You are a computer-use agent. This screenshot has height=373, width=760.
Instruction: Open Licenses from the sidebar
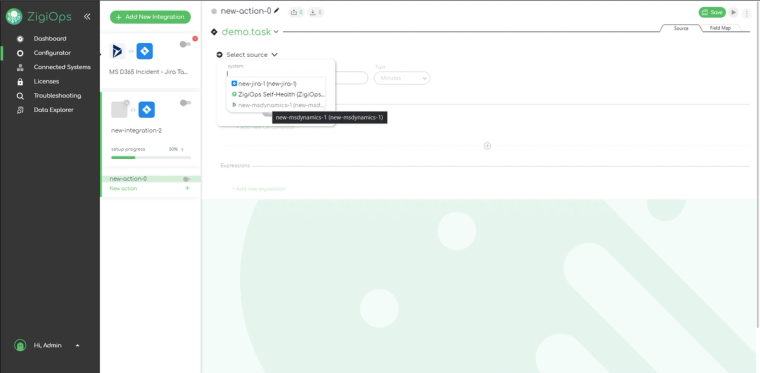point(46,81)
